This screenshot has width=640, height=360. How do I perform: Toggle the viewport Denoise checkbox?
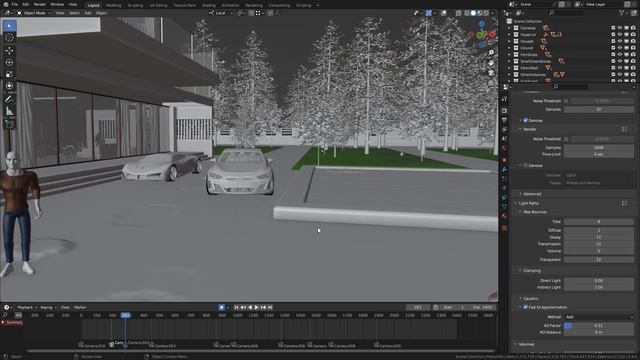click(525, 120)
